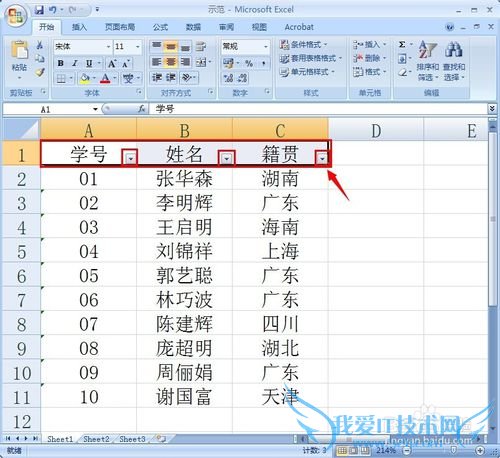
Task: Increase font size with large A icon
Action: pyautogui.click(x=112, y=63)
